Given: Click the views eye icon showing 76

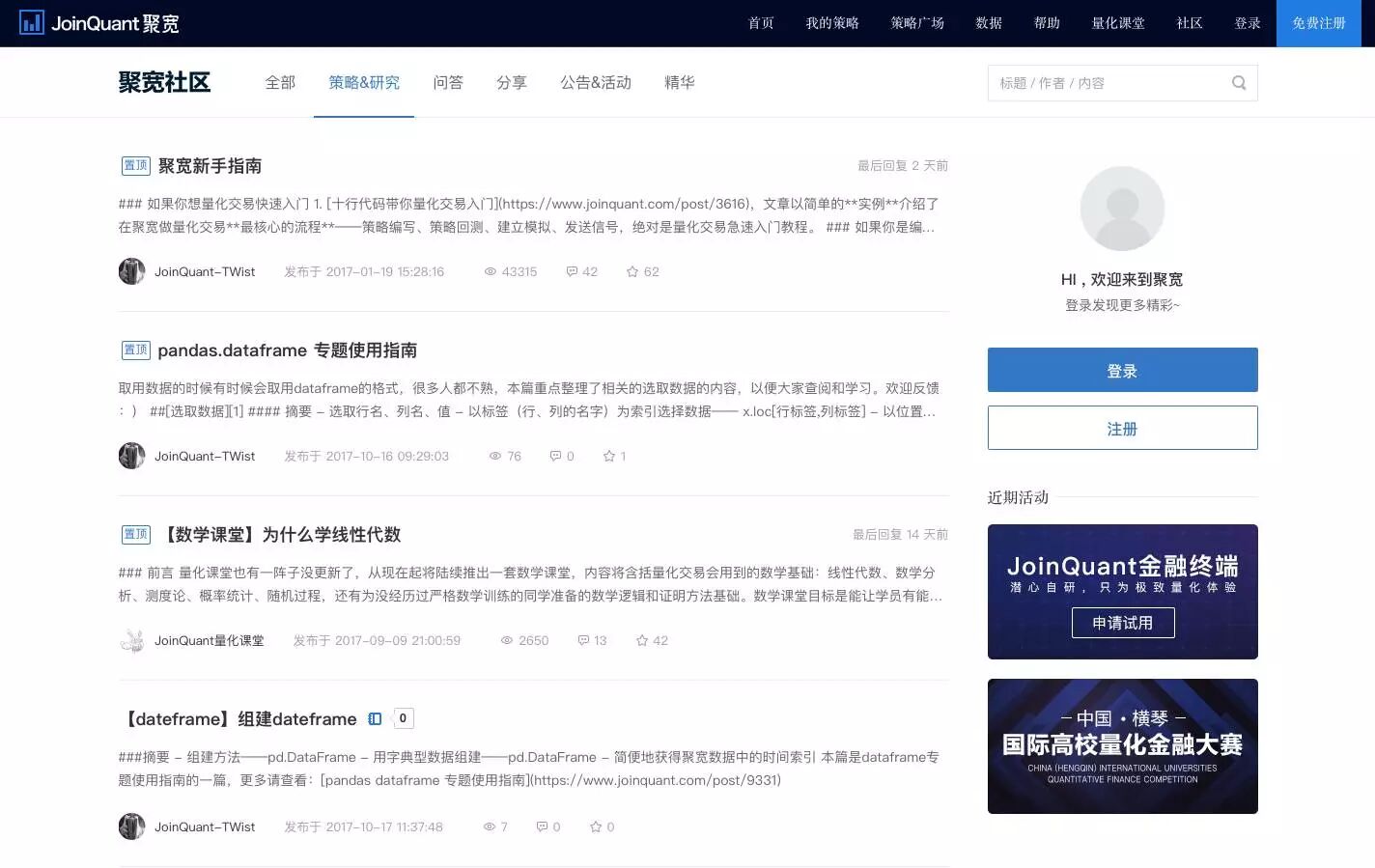Looking at the screenshot, I should 495,457.
